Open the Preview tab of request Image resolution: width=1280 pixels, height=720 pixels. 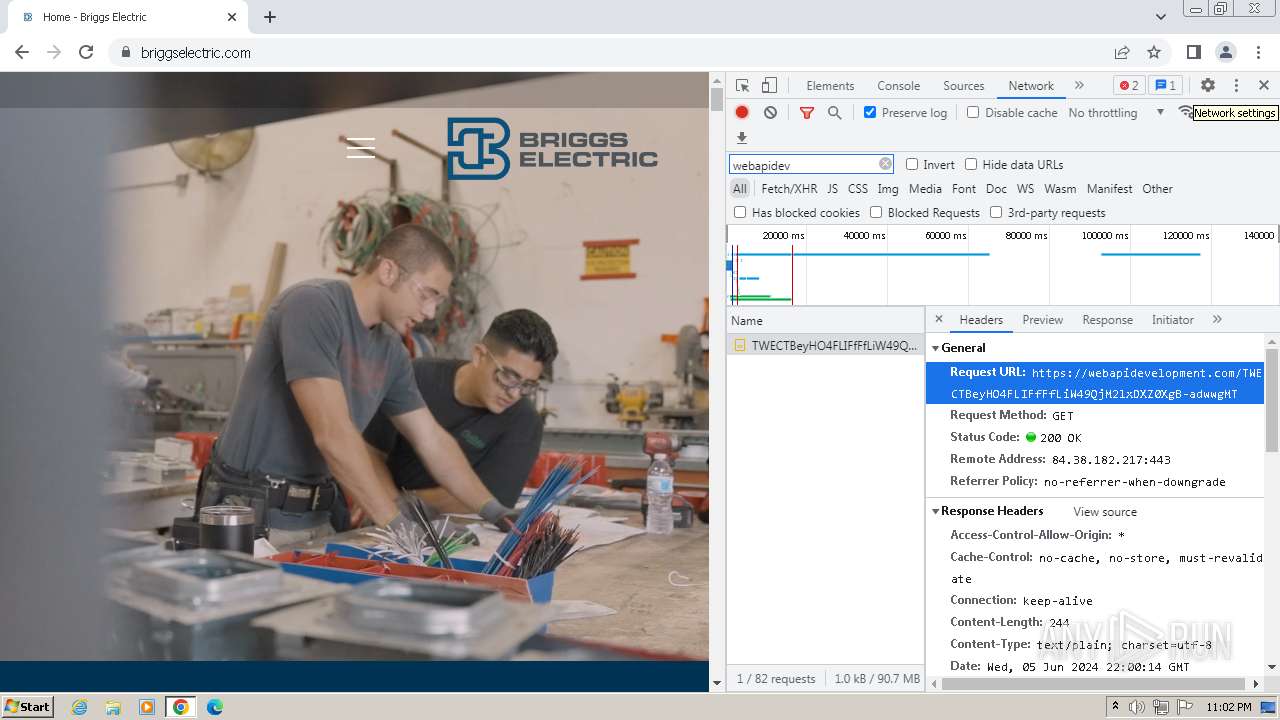pos(1042,320)
